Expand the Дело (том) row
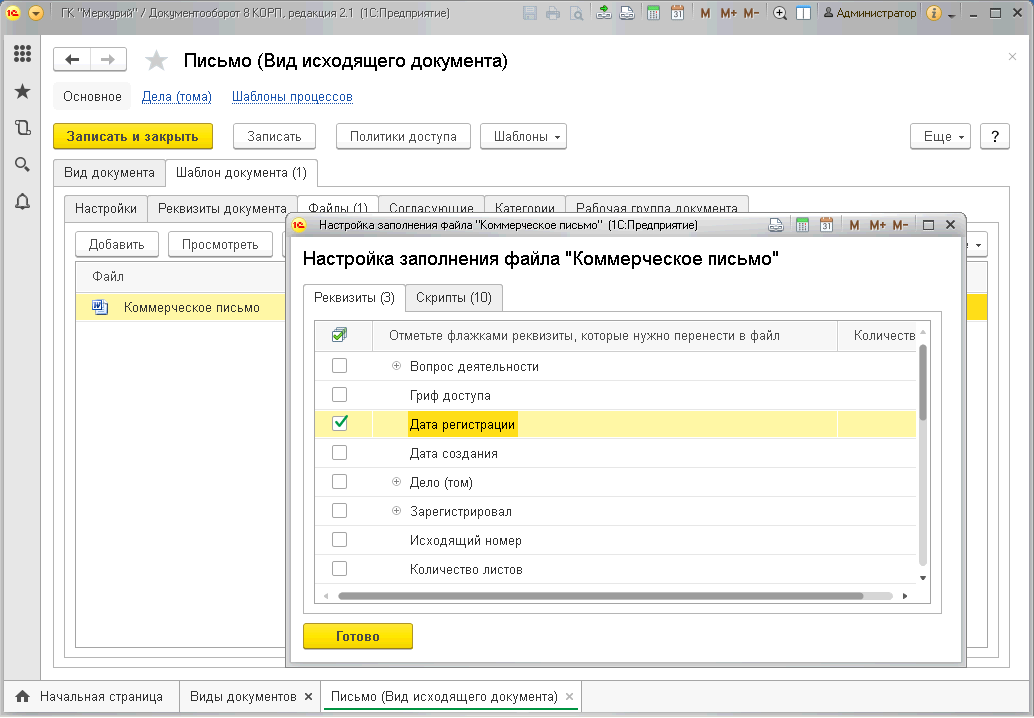 pos(396,482)
